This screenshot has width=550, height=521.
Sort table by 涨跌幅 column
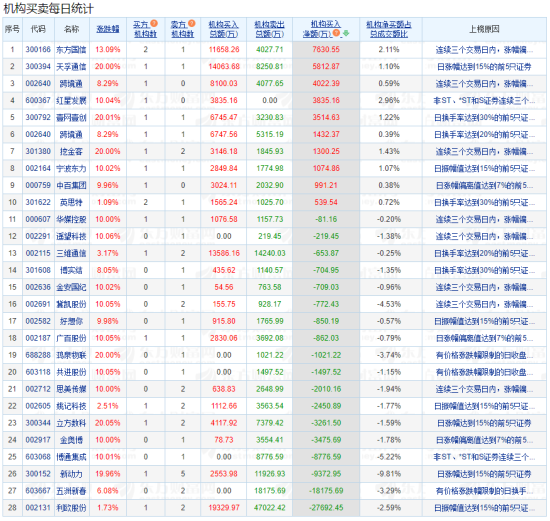point(108,29)
